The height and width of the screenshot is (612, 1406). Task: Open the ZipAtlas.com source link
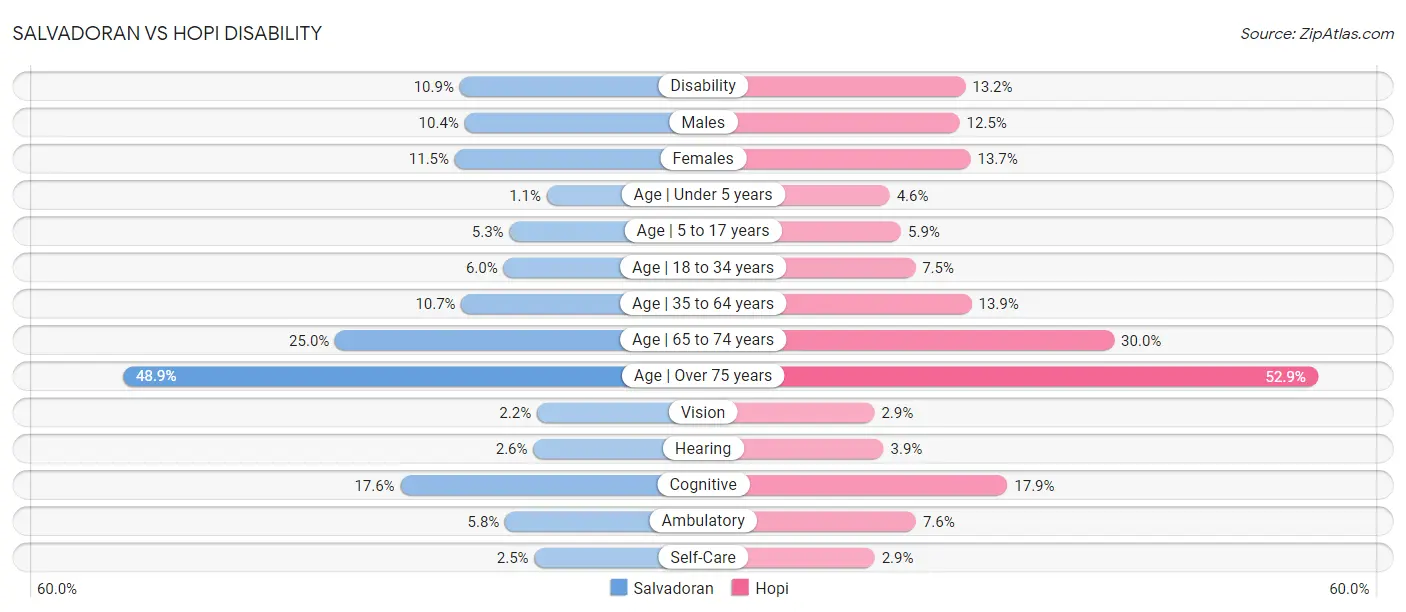point(1316,33)
